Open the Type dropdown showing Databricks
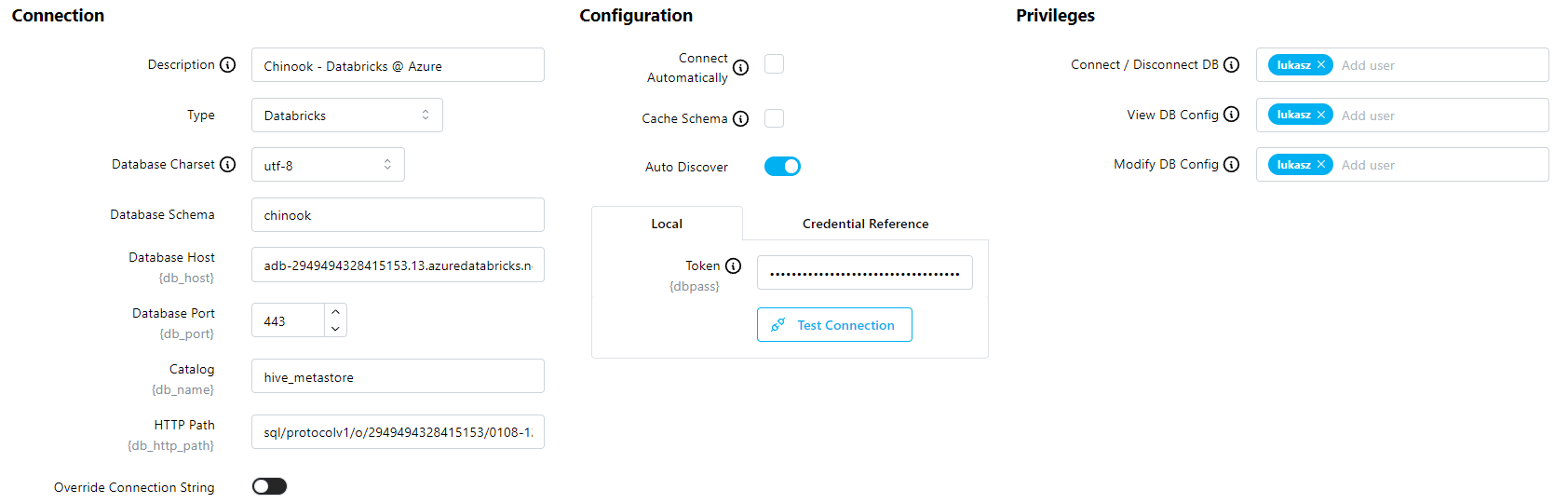 [x=346, y=116]
